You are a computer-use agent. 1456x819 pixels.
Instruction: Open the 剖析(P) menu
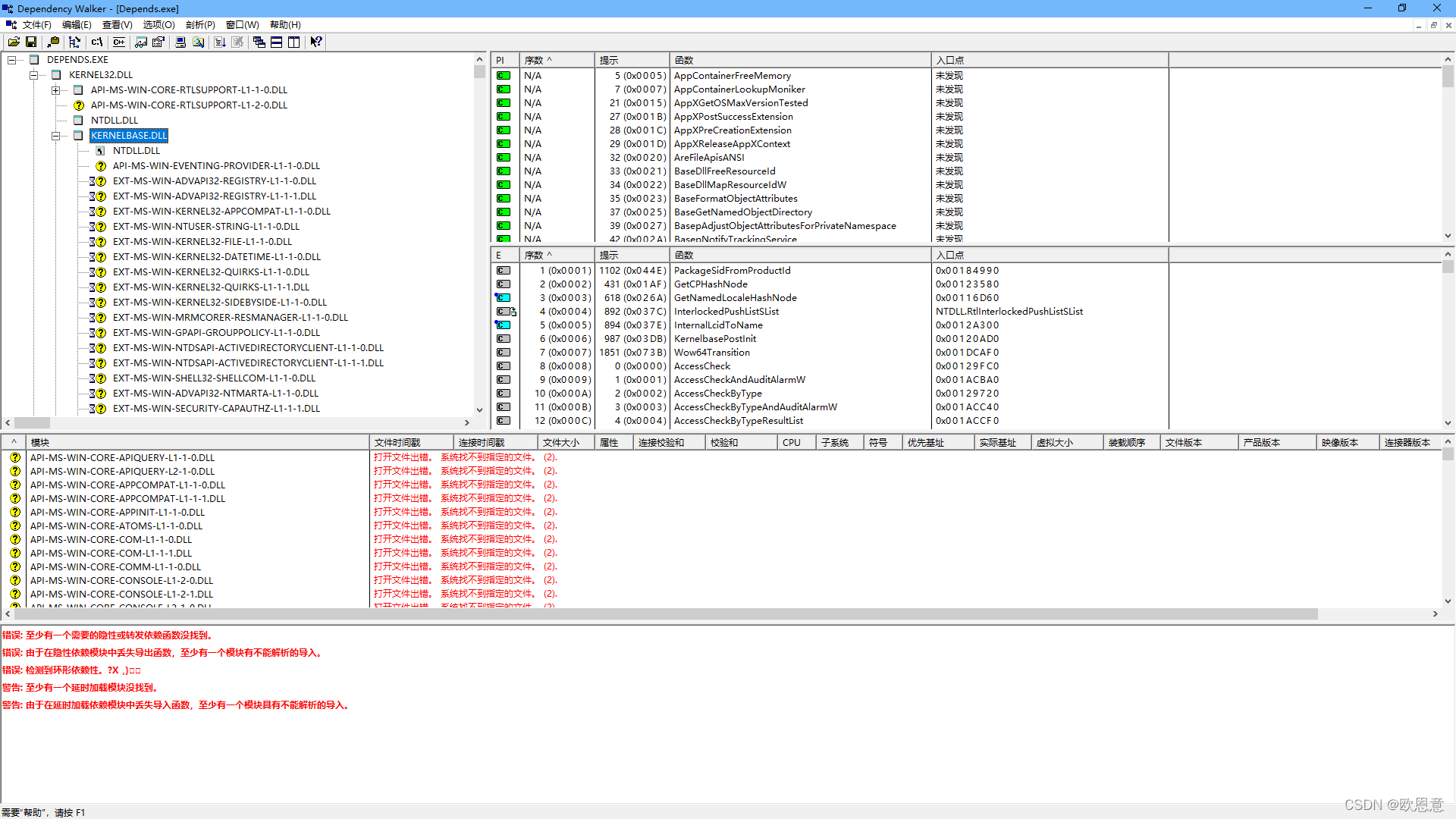click(x=201, y=25)
